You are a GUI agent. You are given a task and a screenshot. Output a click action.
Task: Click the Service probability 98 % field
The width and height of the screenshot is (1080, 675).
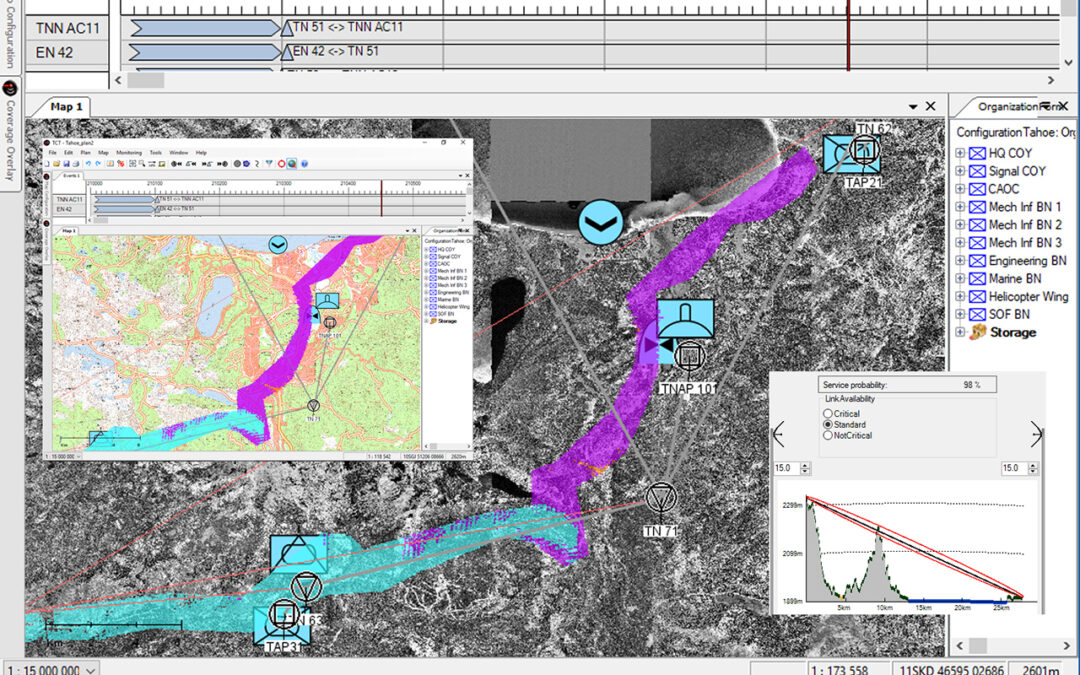pos(907,385)
